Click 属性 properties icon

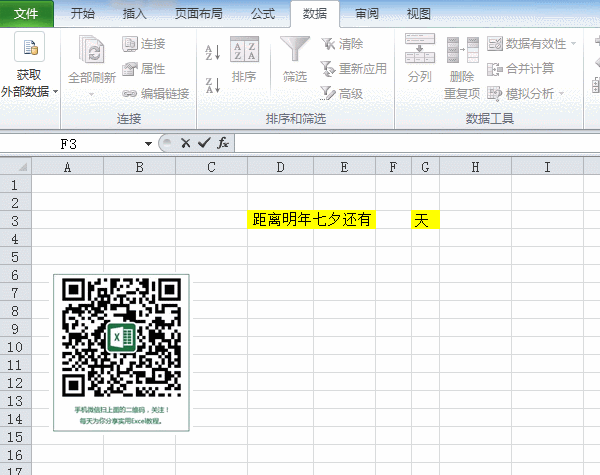[130, 69]
